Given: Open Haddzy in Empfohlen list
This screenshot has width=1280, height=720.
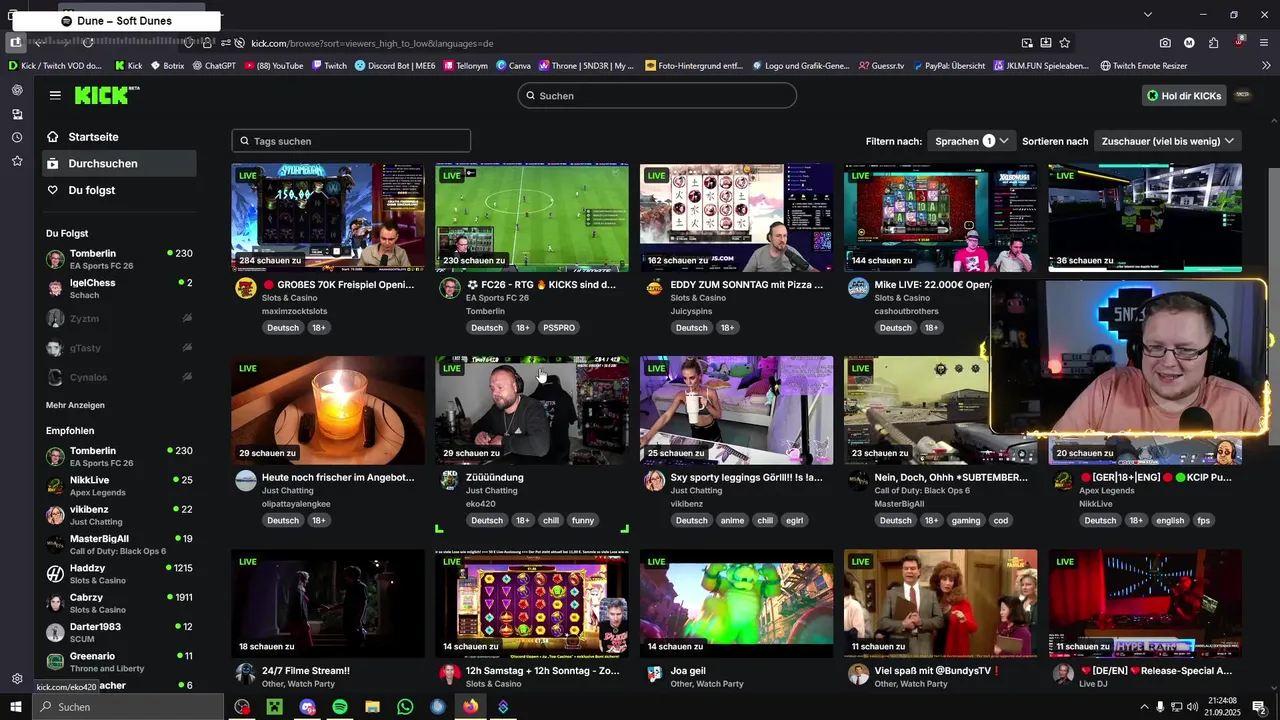Looking at the screenshot, I should tap(119, 574).
